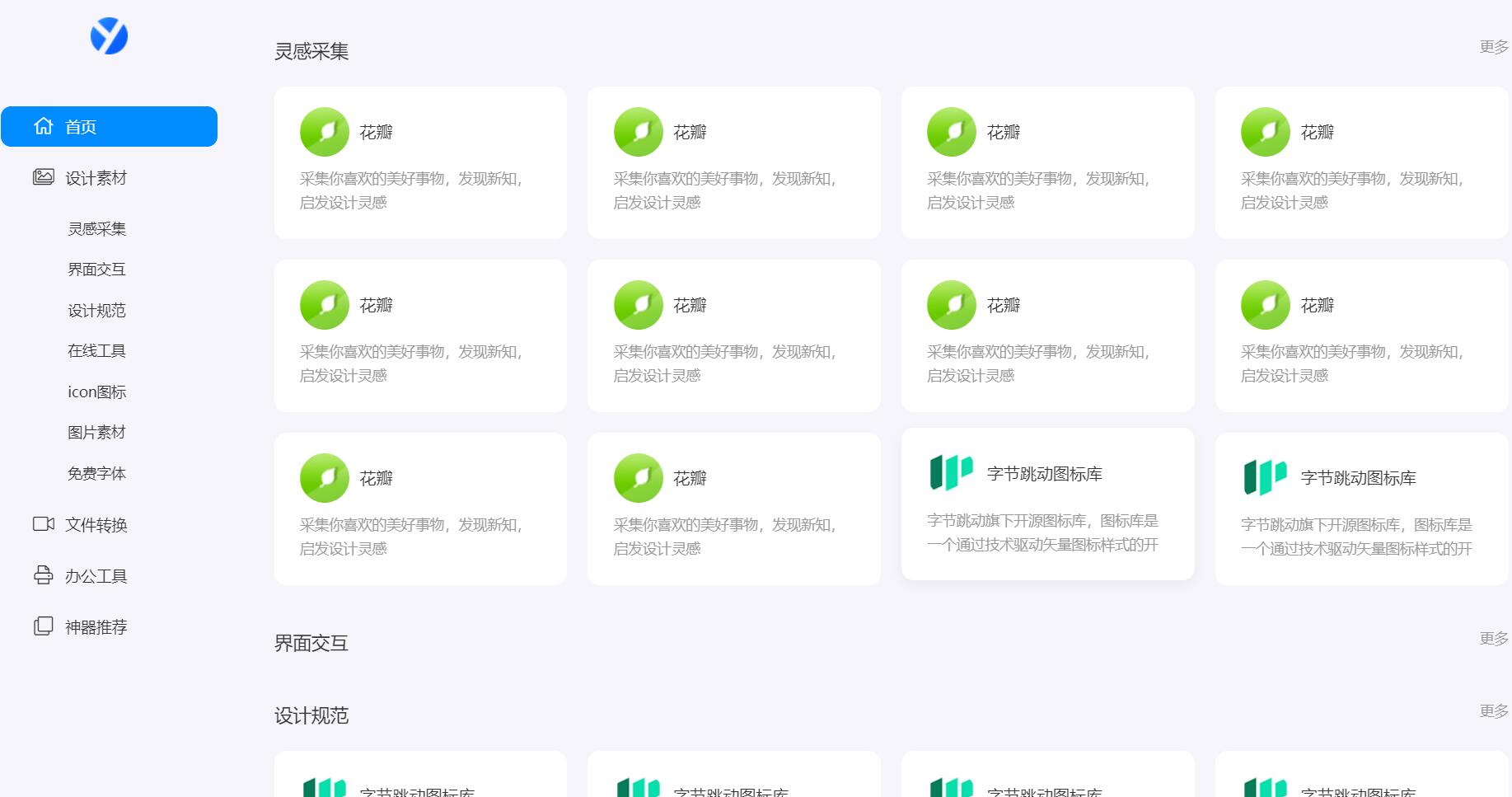The width and height of the screenshot is (1512, 797).
Task: Open 设计规范 from the sidebar submenu
Action: pos(96,311)
